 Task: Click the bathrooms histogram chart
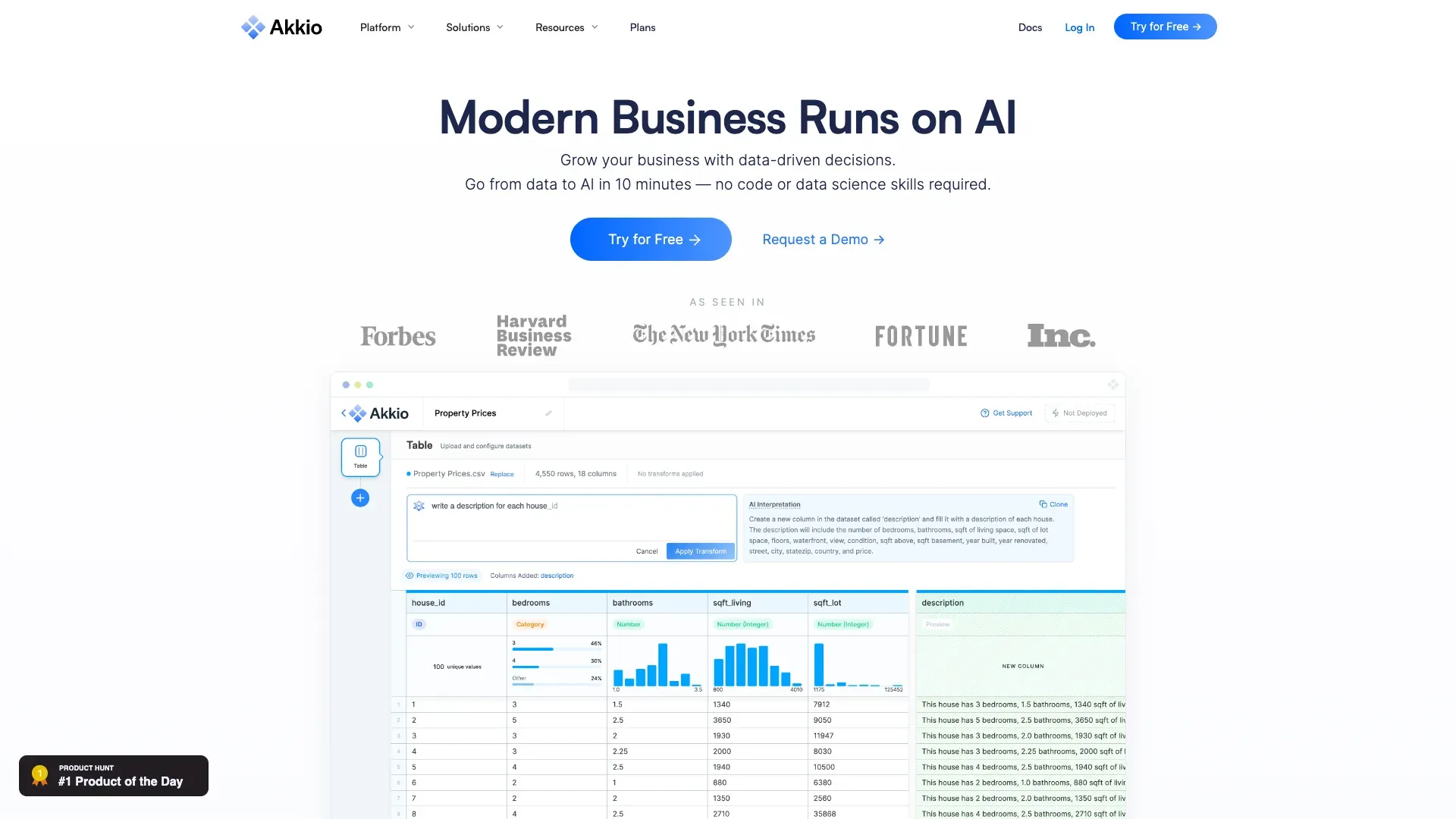(x=657, y=665)
